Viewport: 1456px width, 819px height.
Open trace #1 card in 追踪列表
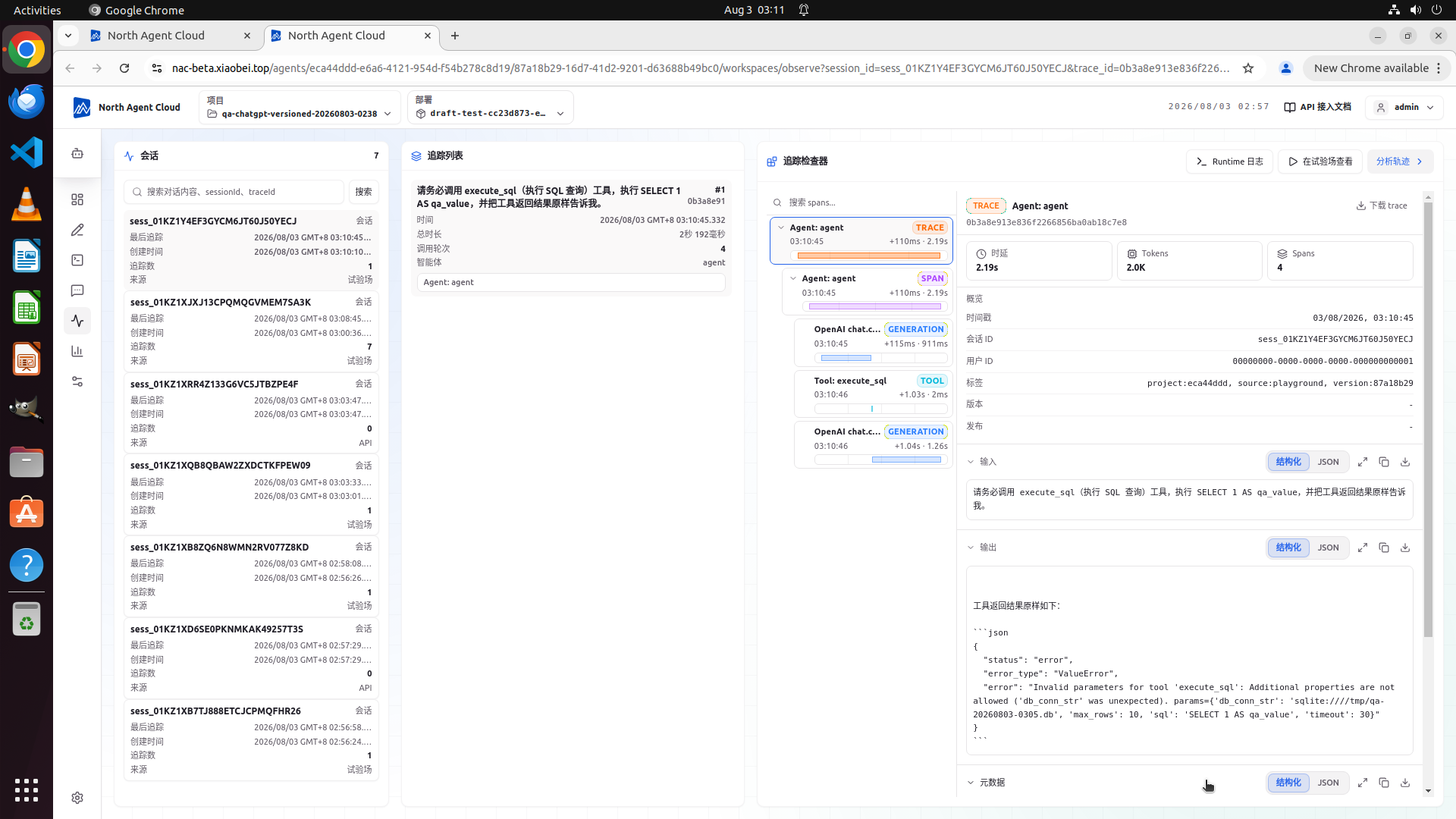click(571, 238)
